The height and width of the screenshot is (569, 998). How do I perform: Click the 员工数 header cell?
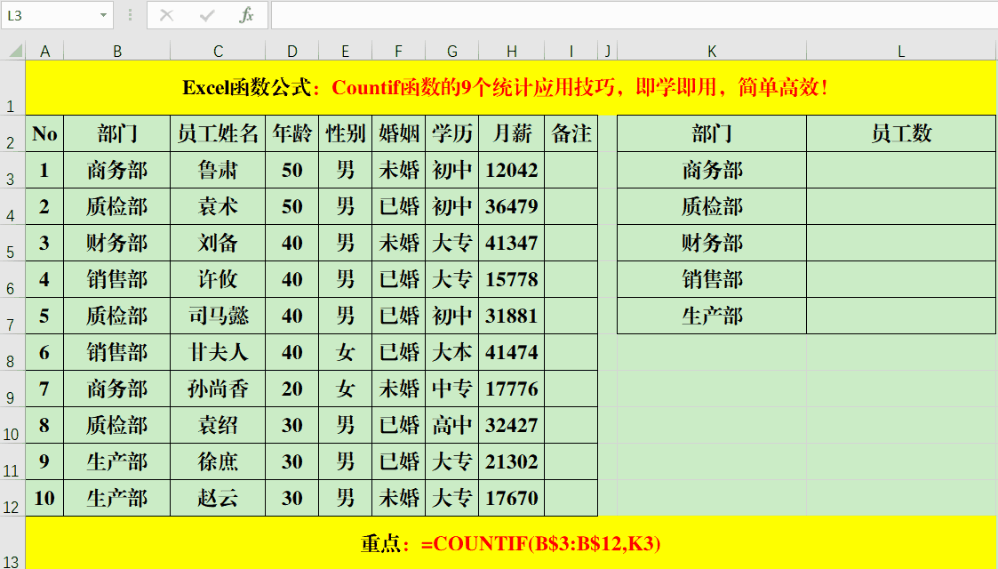coord(901,134)
